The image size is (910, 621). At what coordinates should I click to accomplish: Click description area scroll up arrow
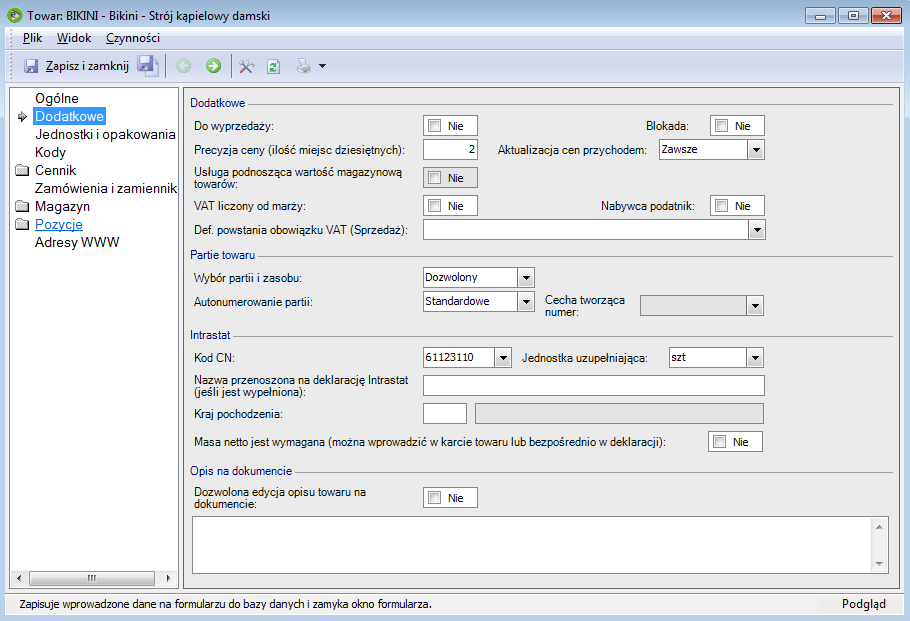click(x=879, y=526)
